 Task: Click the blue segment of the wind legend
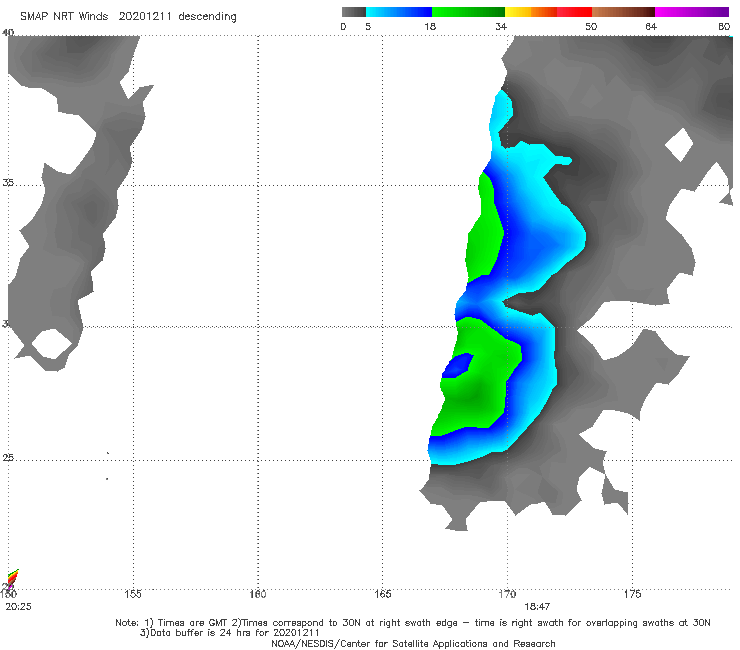[399, 12]
